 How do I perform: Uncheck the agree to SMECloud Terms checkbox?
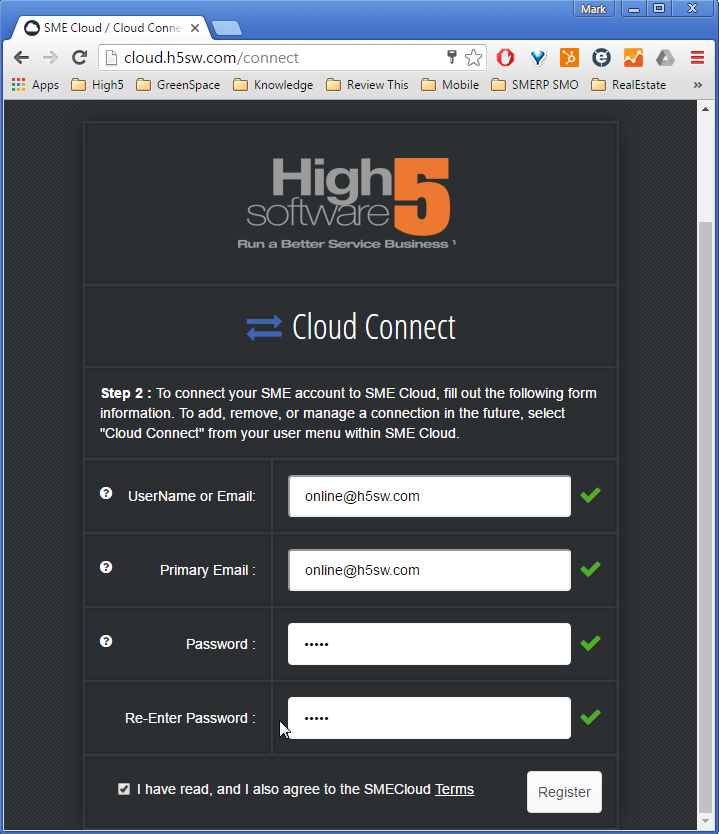[x=124, y=789]
